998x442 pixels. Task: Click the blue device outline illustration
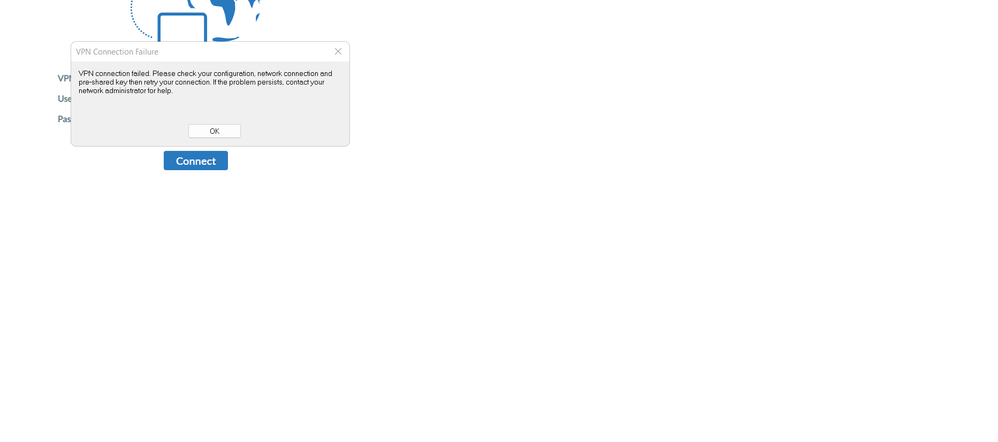click(182, 27)
